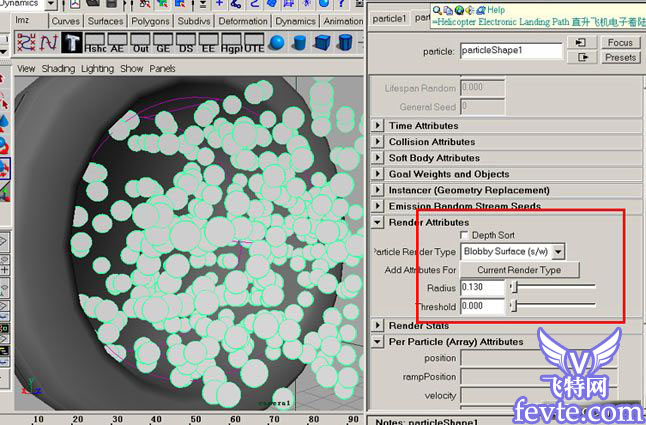
Task: Click the EE shelf button
Action: pos(208,43)
